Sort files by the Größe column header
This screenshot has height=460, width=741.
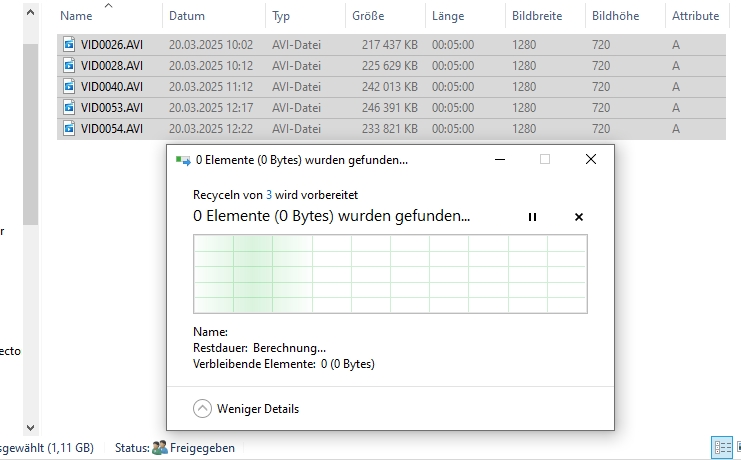point(368,16)
